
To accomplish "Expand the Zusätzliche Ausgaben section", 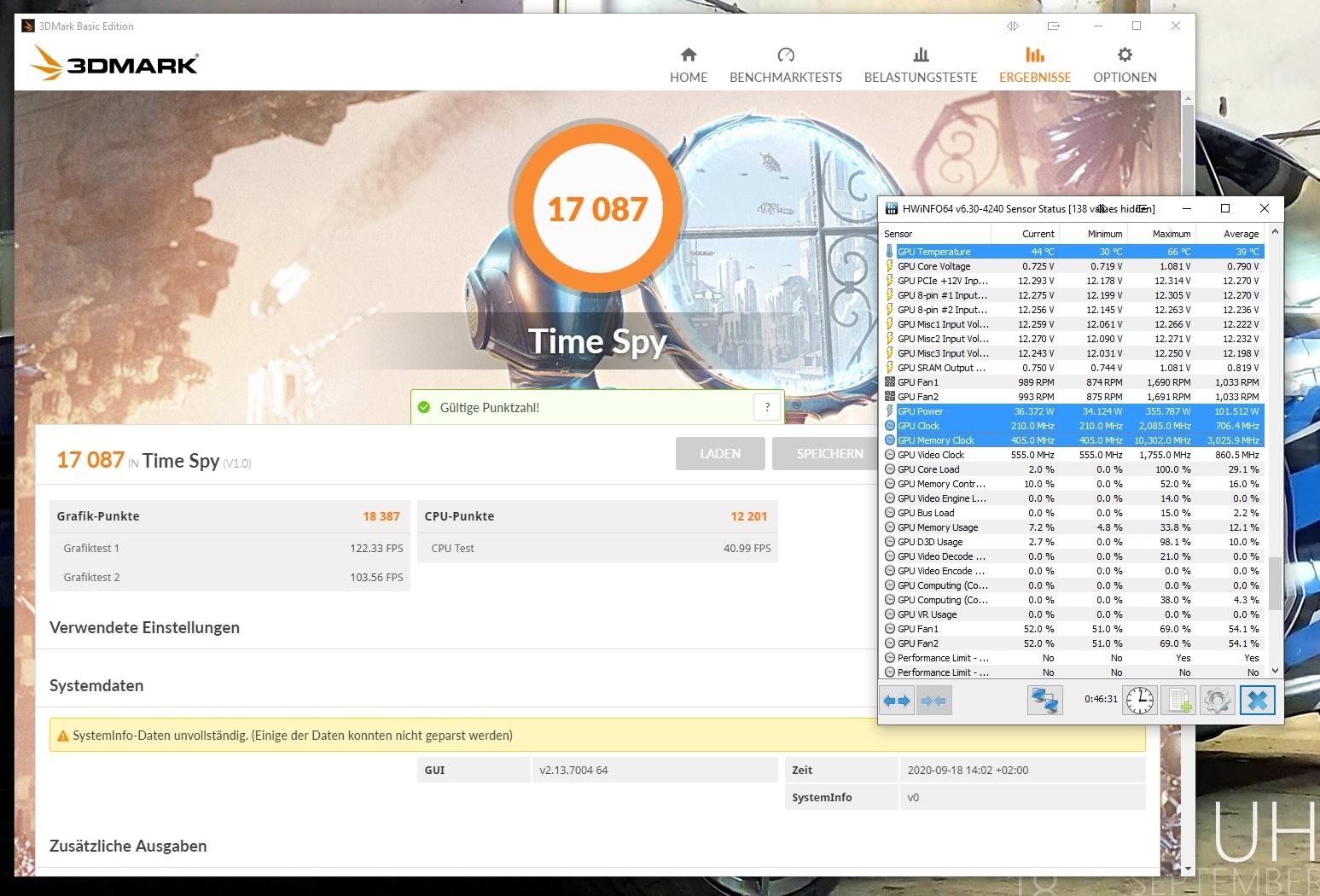I will [128, 846].
